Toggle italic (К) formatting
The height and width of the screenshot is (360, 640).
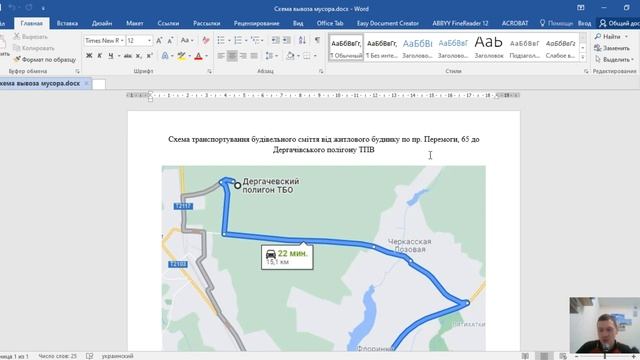point(100,56)
